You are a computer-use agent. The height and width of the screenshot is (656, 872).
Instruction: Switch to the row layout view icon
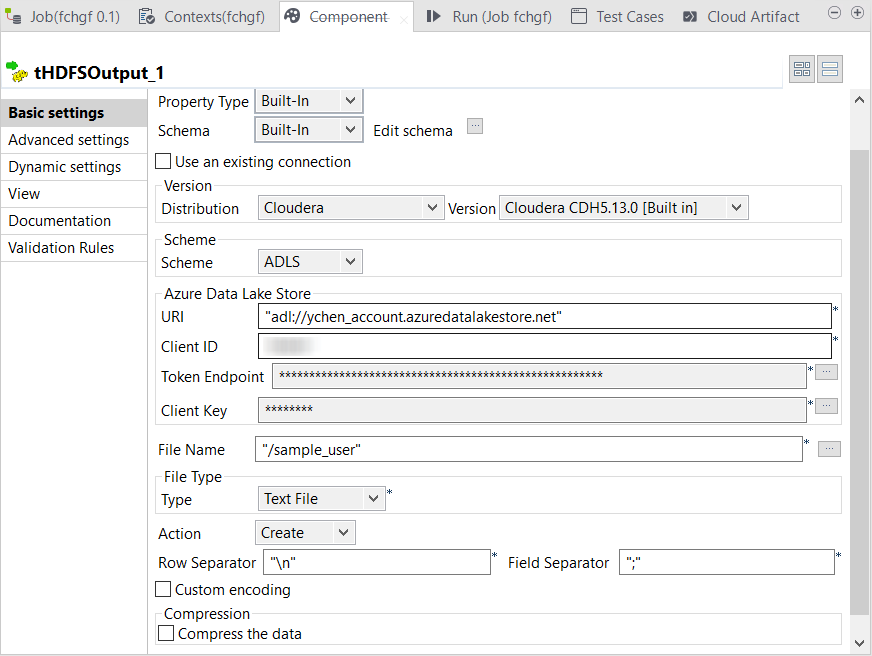[x=830, y=69]
